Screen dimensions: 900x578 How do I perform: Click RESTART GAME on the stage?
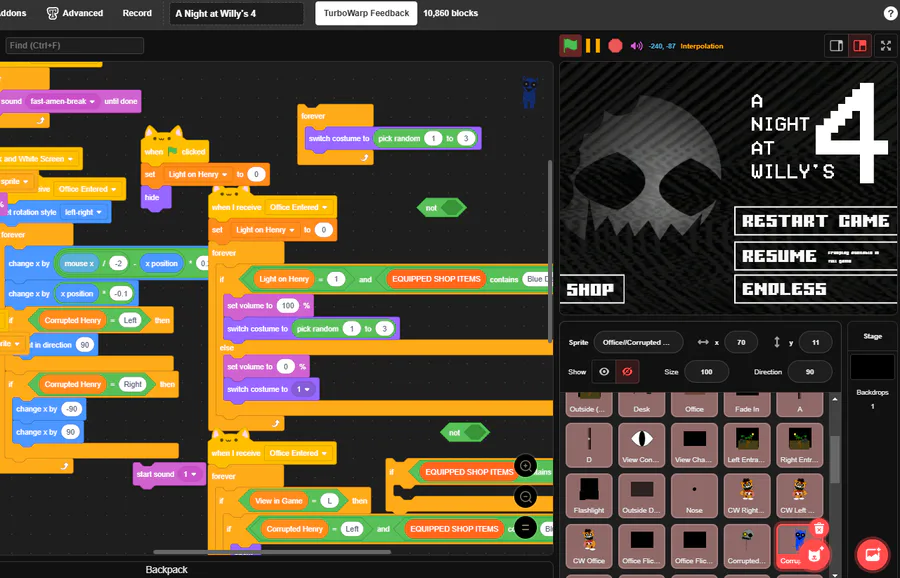[815, 221]
